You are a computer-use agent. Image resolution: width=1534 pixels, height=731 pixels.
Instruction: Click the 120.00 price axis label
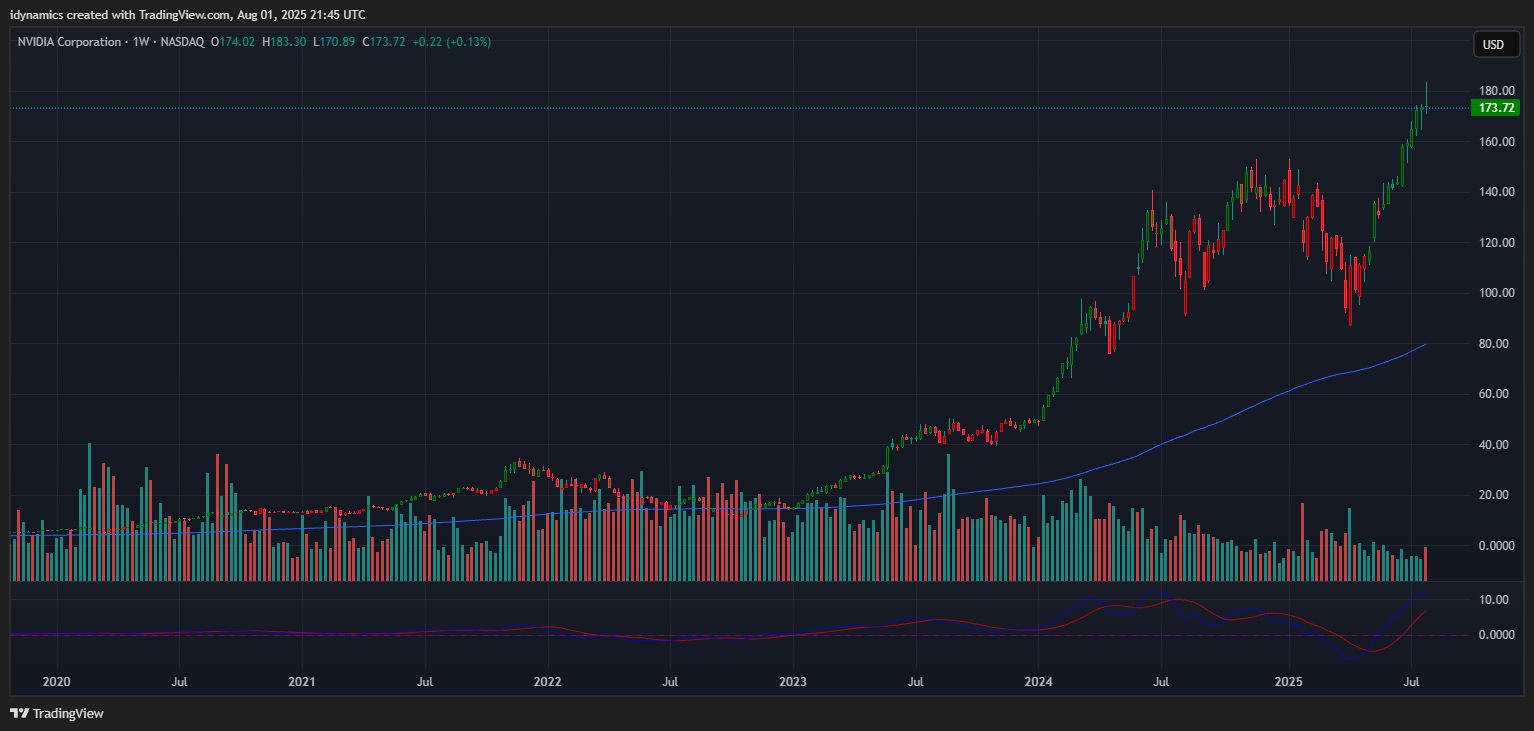tap(1497, 243)
